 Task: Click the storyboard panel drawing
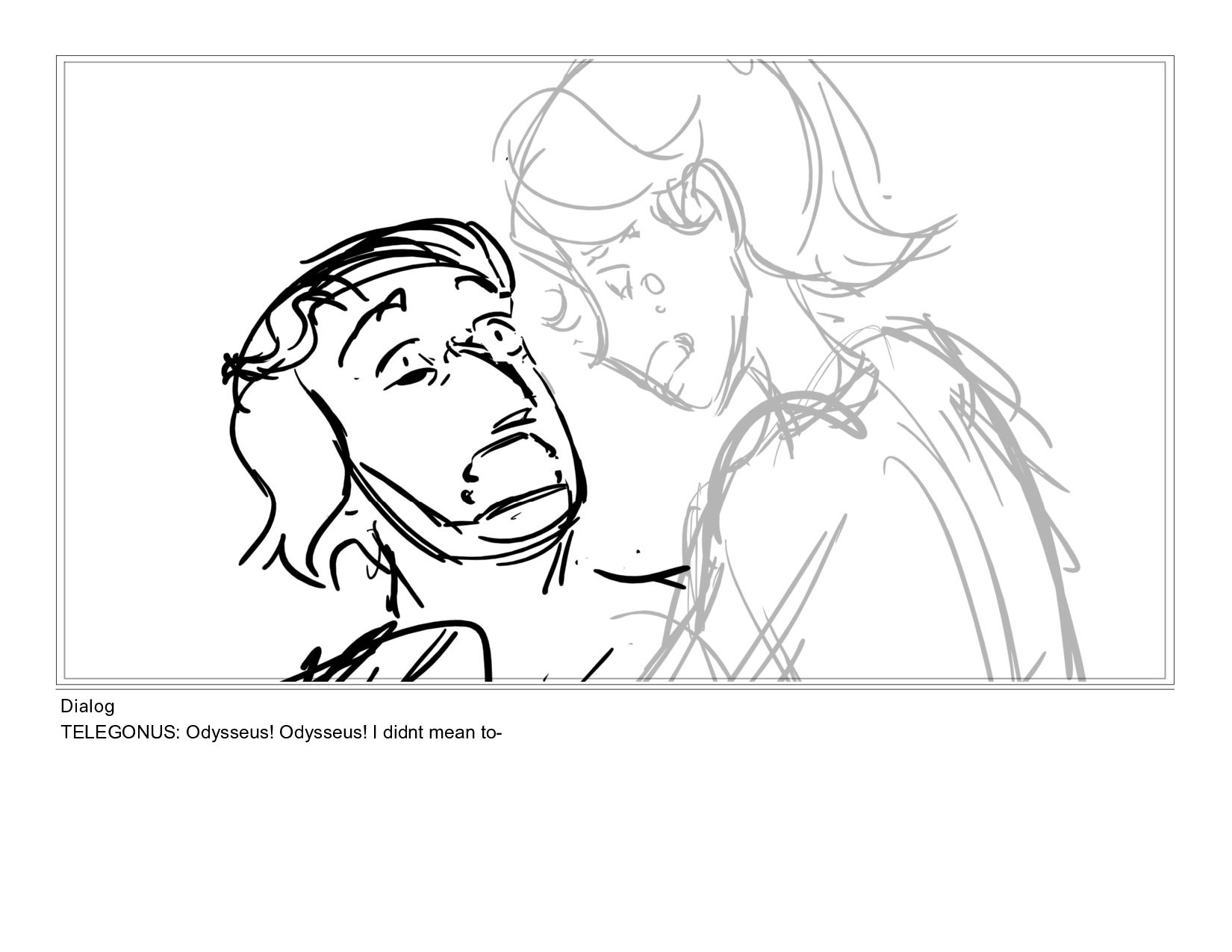coord(615,370)
